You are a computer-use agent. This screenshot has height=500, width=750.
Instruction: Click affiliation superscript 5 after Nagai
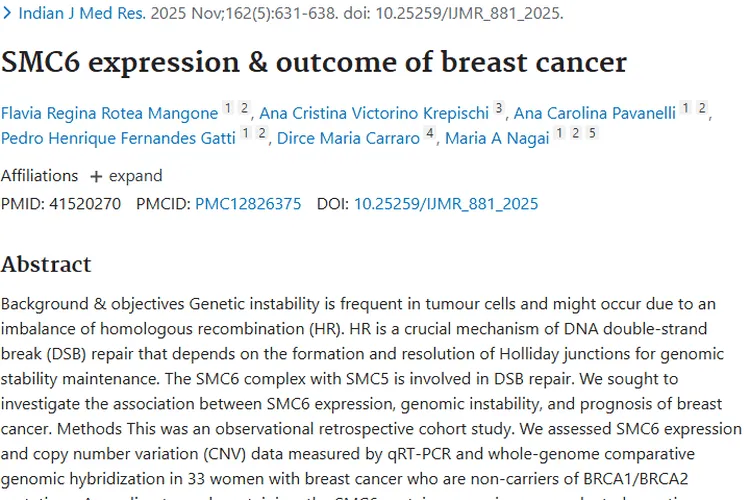(592, 133)
